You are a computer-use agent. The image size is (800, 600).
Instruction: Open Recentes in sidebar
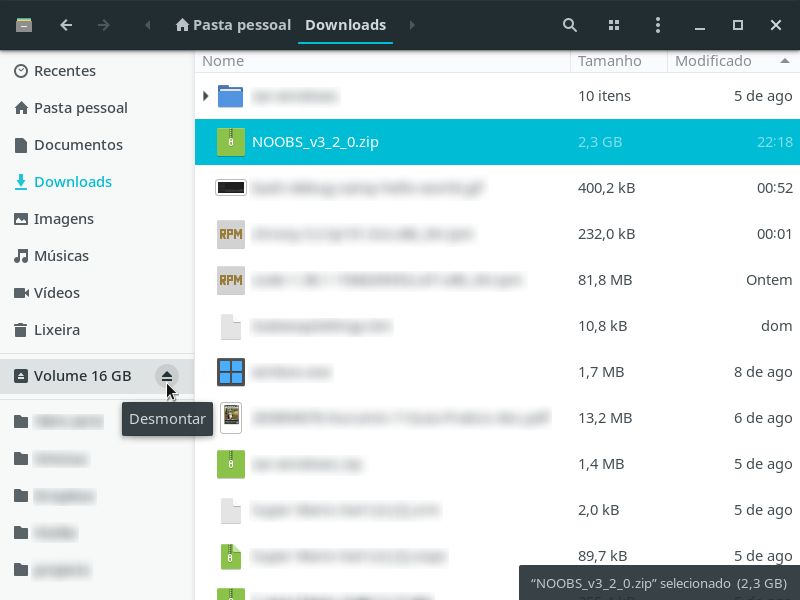pos(64,71)
